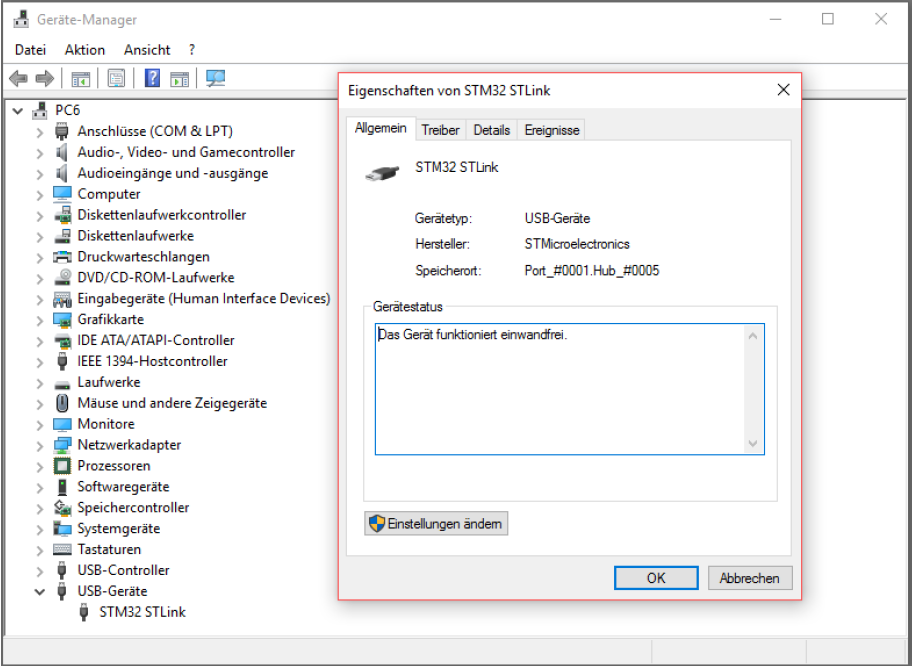912x666 pixels.
Task: Click the action pane toolbar icon
Action: click(x=179, y=78)
